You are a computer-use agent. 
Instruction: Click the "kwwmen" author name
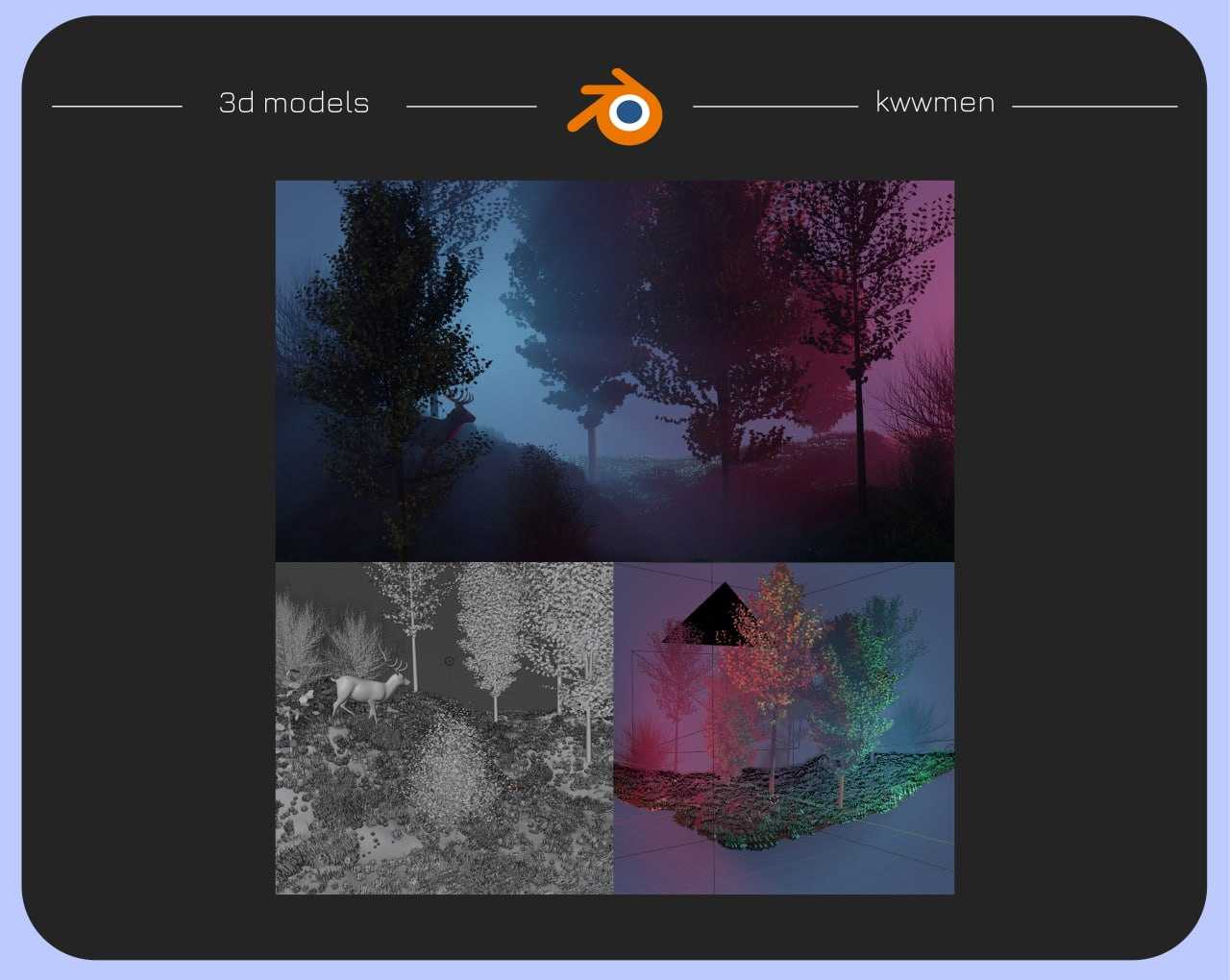pyautogui.click(x=935, y=103)
